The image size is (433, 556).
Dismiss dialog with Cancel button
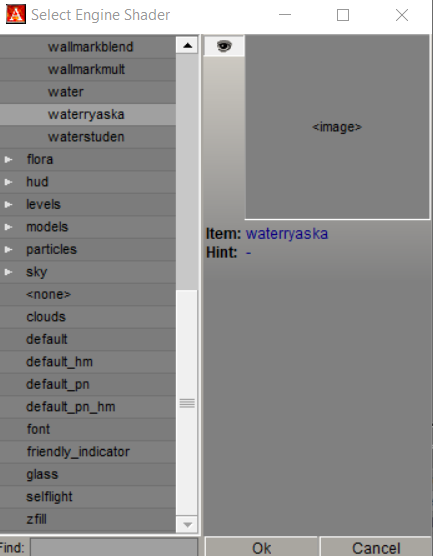(x=376, y=547)
